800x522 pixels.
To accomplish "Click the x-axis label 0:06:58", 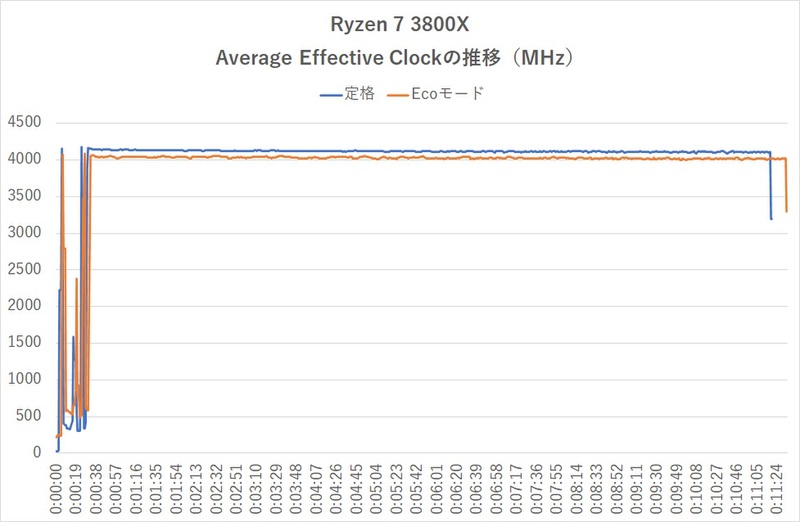I will click(496, 489).
